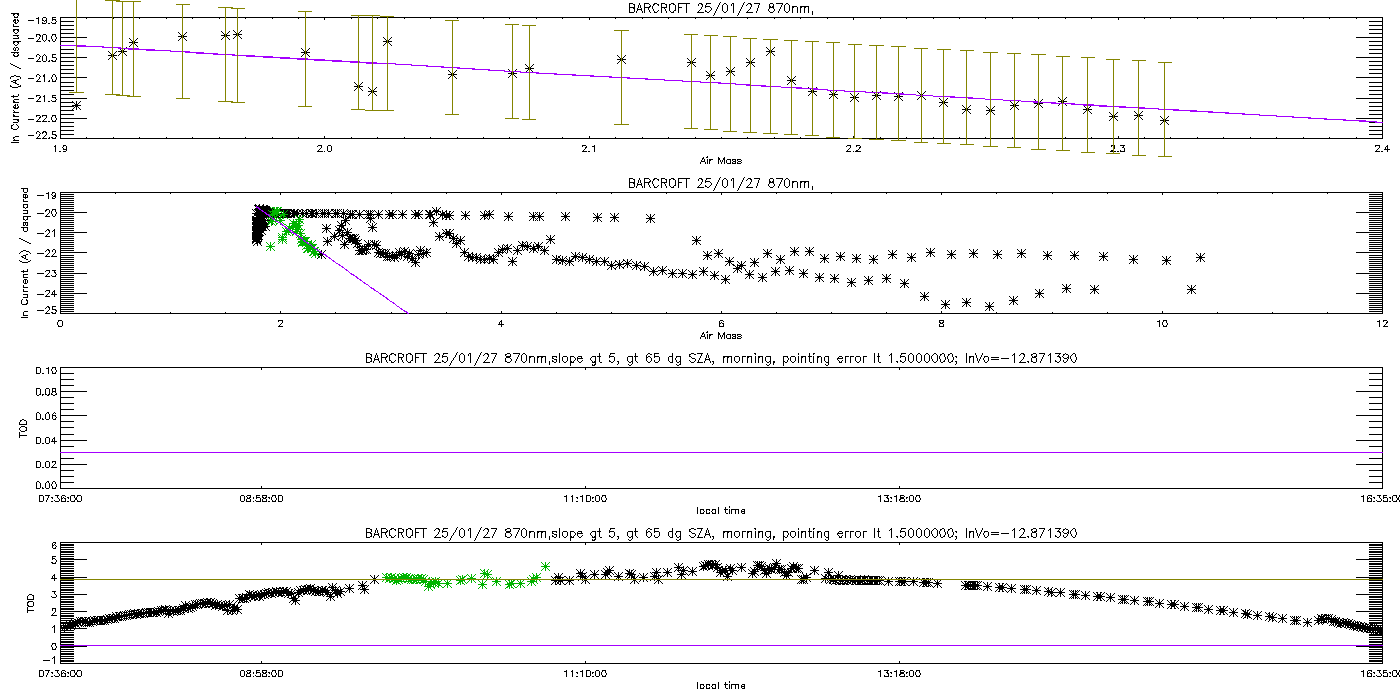Click the 2.4 tick label on top axis

tap(1381, 149)
